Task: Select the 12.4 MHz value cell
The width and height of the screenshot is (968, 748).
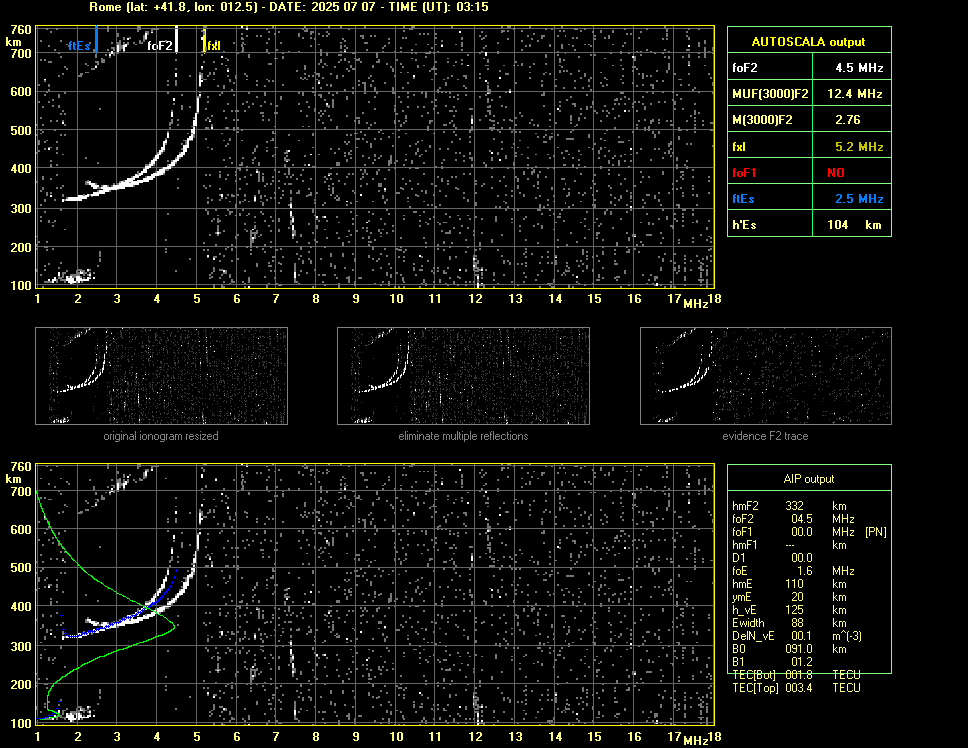Action: tap(852, 93)
